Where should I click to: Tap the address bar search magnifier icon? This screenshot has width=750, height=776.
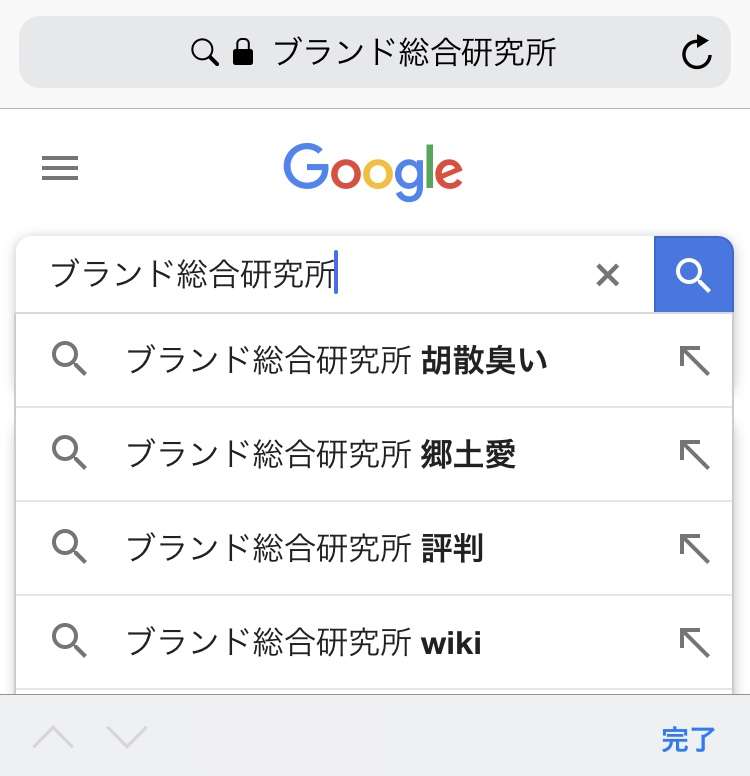(x=205, y=53)
